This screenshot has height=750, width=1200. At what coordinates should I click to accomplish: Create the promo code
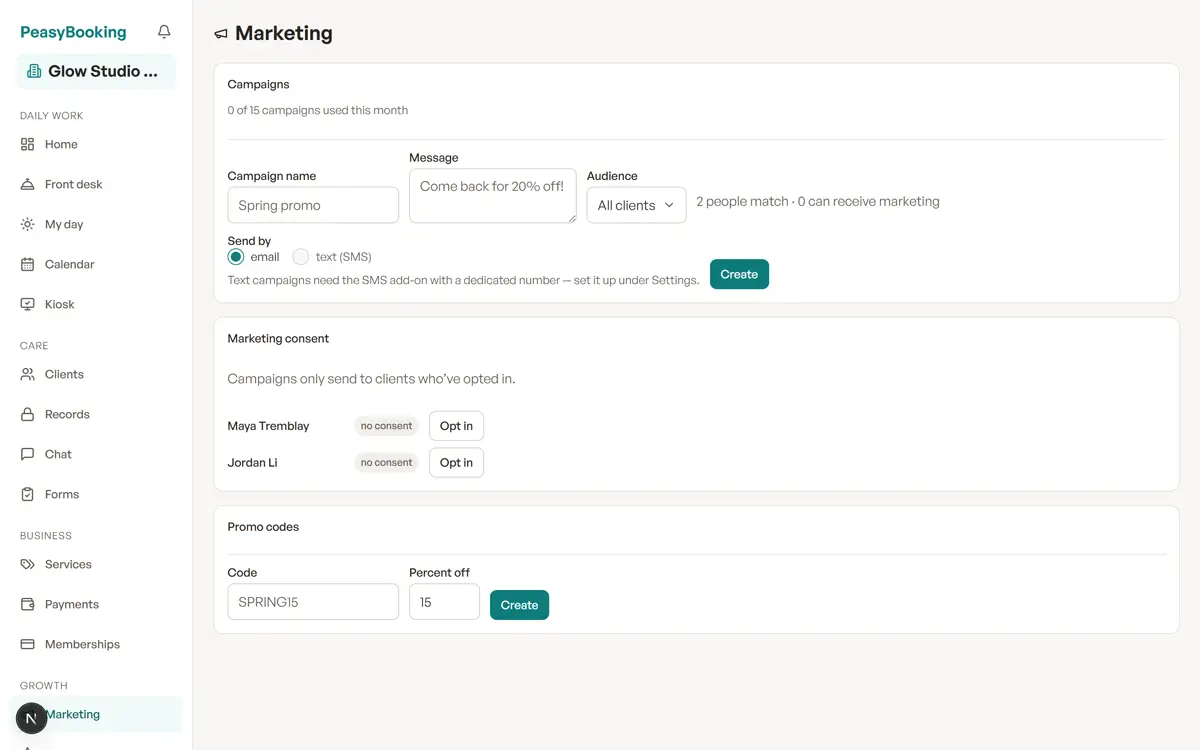[x=519, y=605]
